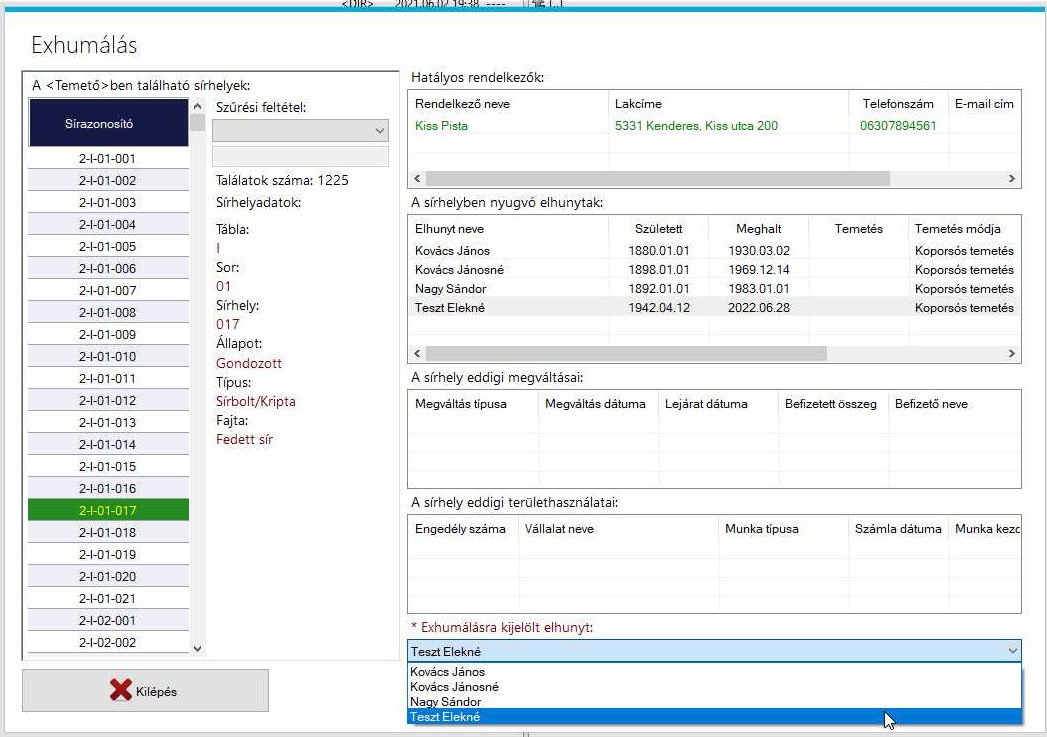Select Teszt Elekné highlighted dropdown option
The height and width of the screenshot is (737, 1047).
coord(445,717)
